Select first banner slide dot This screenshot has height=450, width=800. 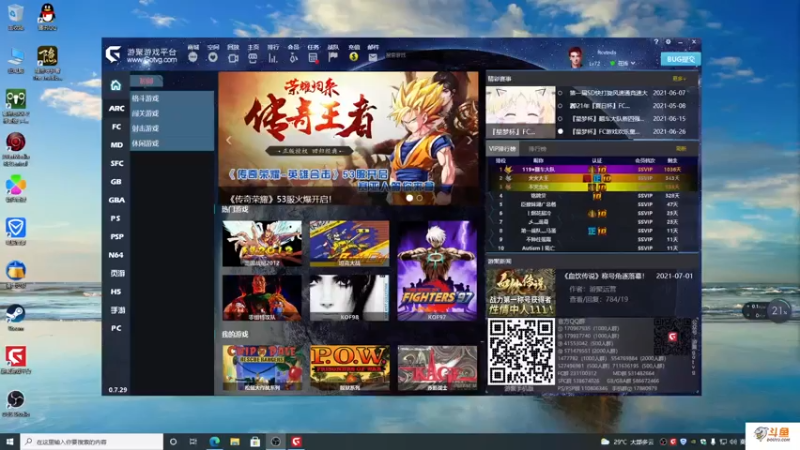tap(409, 198)
